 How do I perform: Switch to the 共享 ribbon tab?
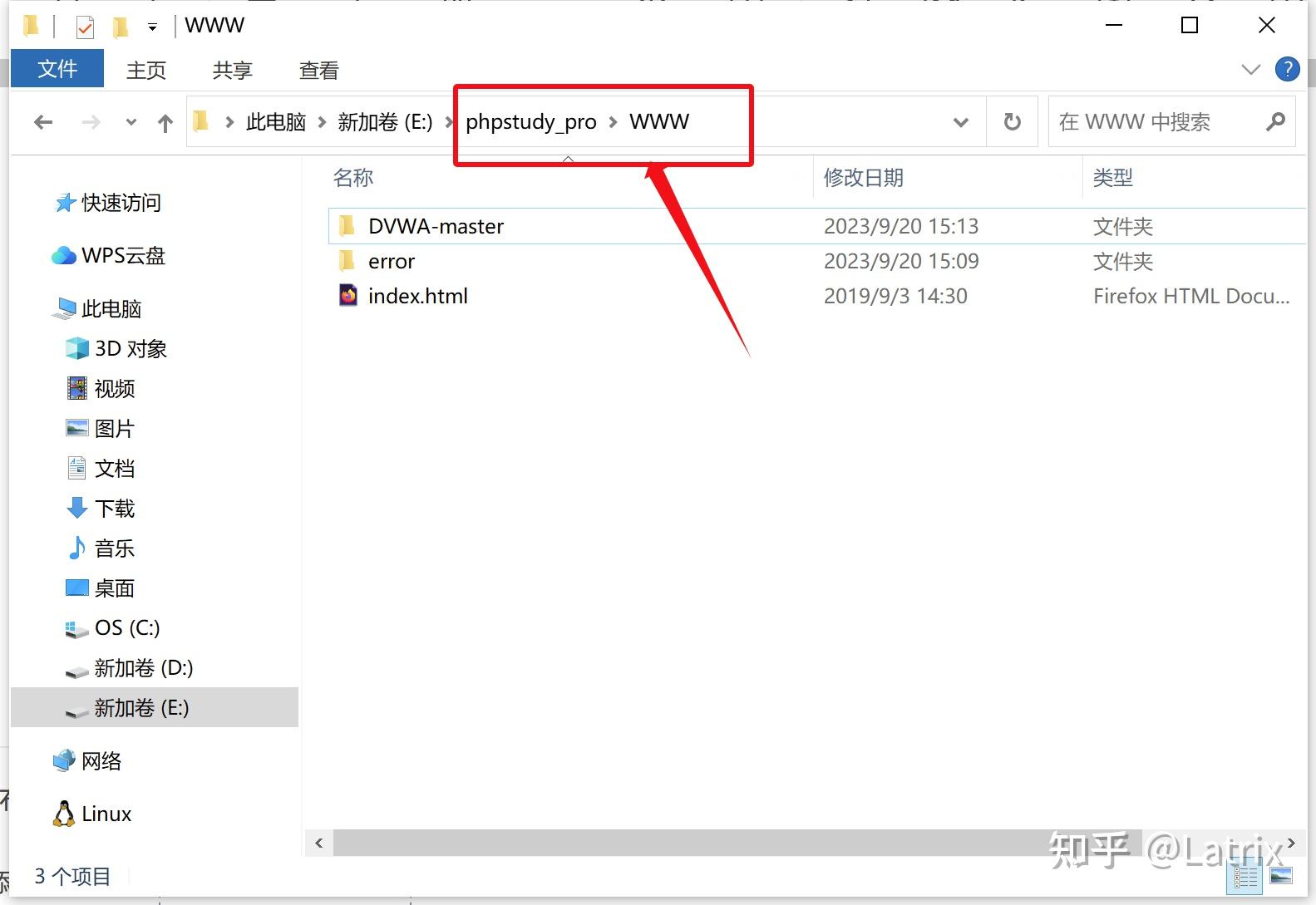click(x=233, y=71)
